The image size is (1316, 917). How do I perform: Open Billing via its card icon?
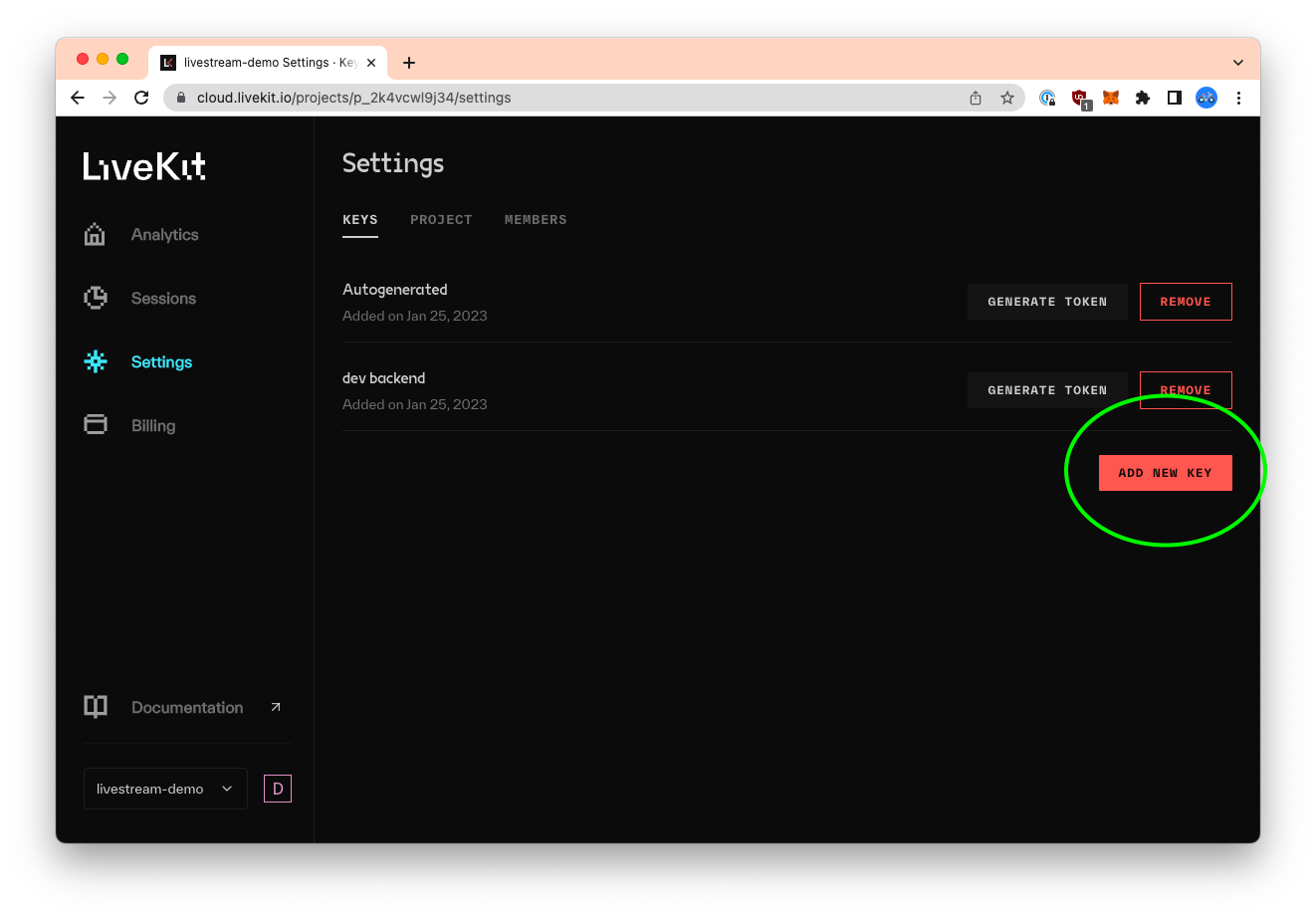click(x=96, y=425)
